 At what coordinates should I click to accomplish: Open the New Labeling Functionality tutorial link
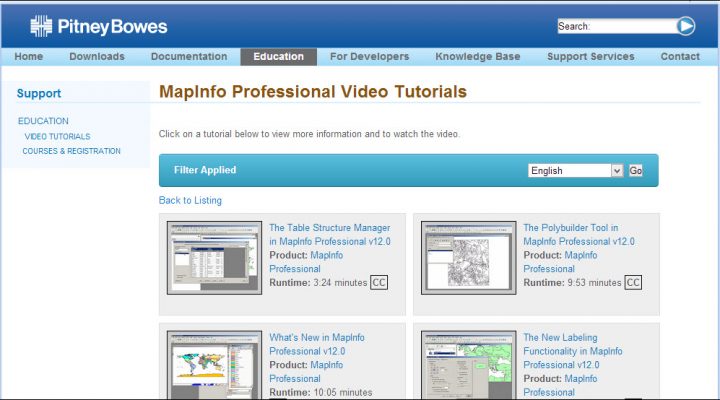pos(573,351)
